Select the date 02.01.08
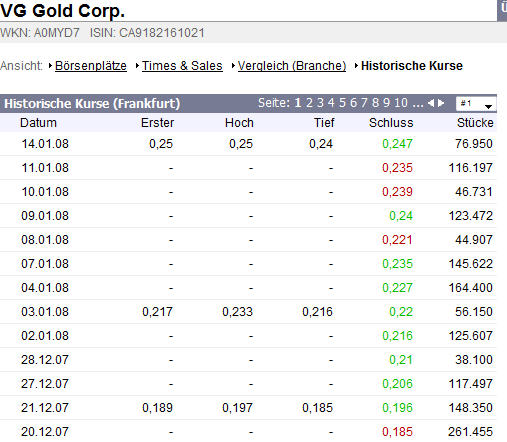Screen dimensions: 507x442 pyautogui.click(x=45, y=336)
